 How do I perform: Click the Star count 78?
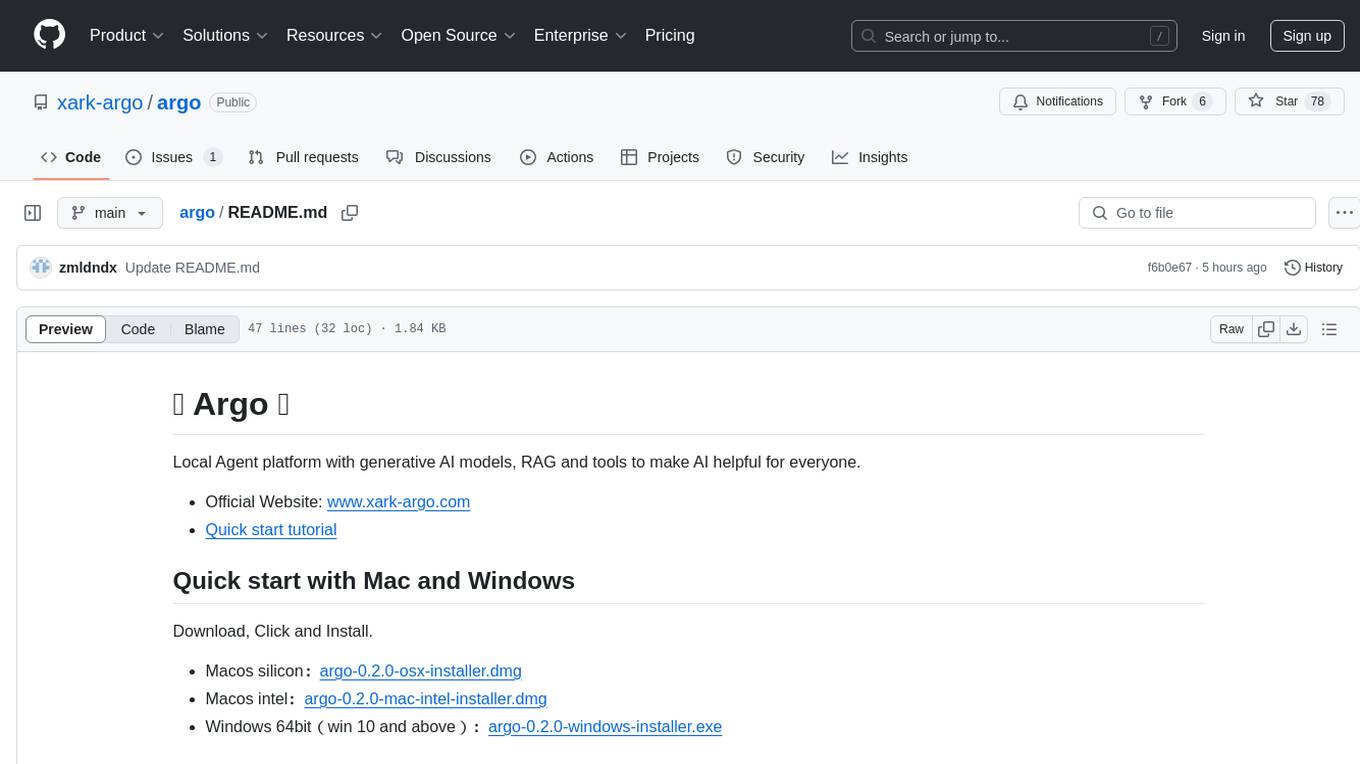tap(1318, 101)
